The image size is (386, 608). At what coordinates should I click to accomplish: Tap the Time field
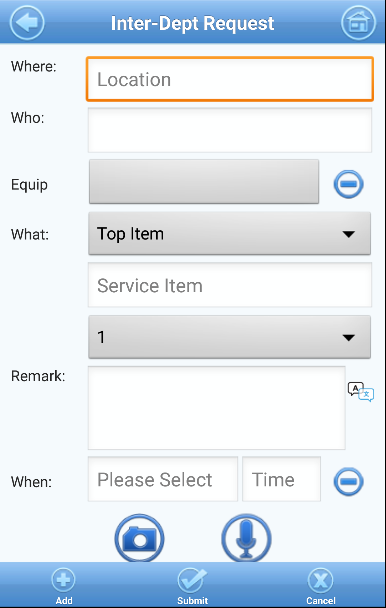pyautogui.click(x=281, y=479)
